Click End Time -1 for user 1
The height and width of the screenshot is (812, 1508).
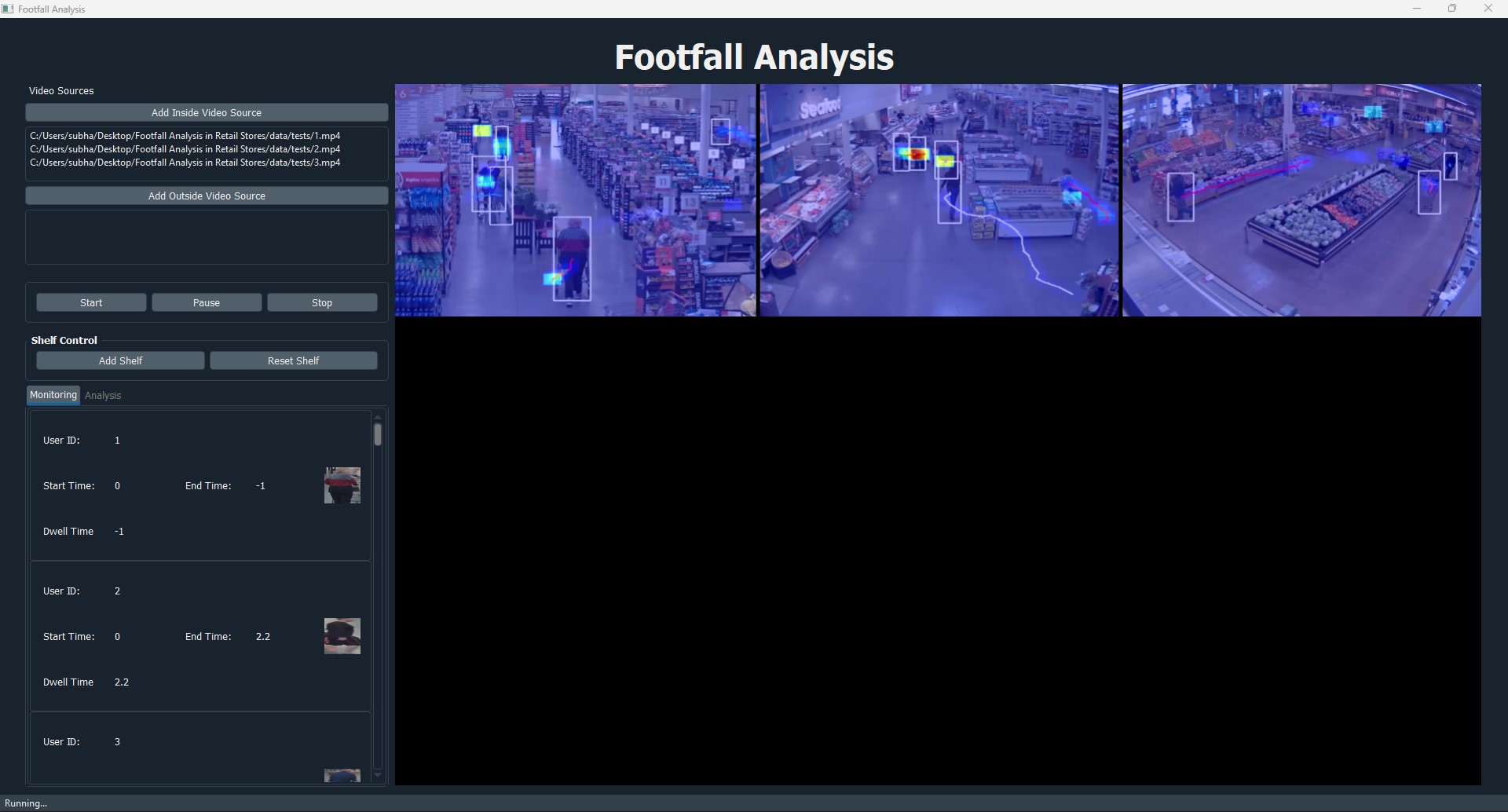(261, 486)
